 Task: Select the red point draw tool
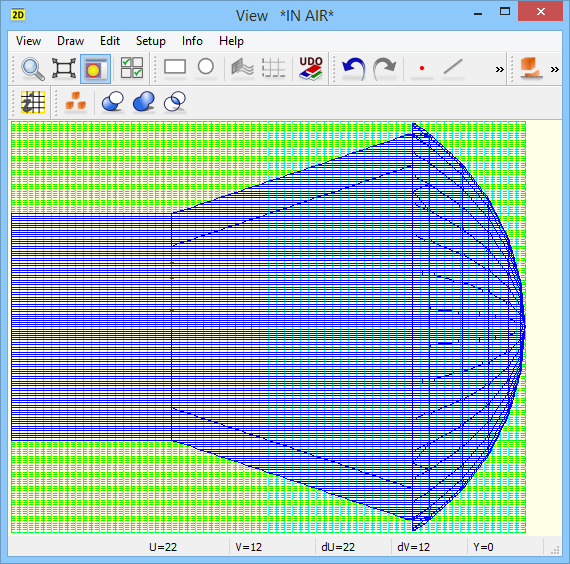[422, 68]
